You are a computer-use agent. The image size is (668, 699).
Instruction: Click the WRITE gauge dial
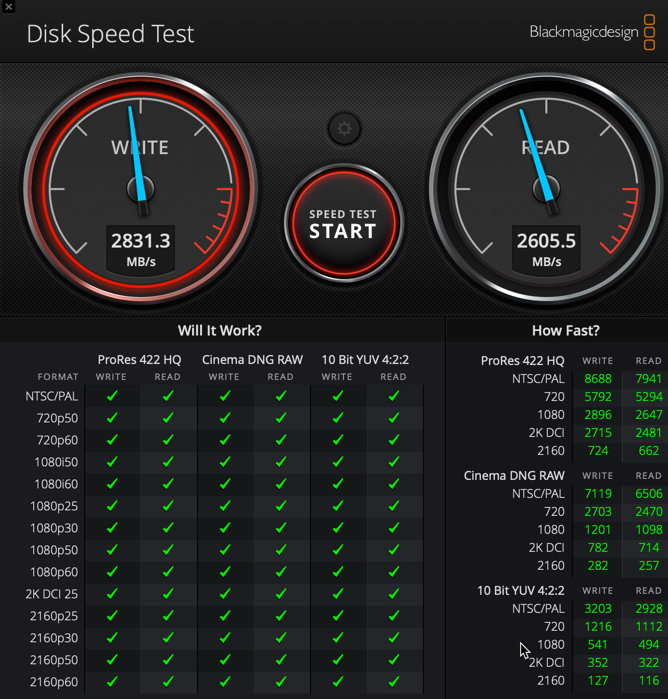coord(140,189)
